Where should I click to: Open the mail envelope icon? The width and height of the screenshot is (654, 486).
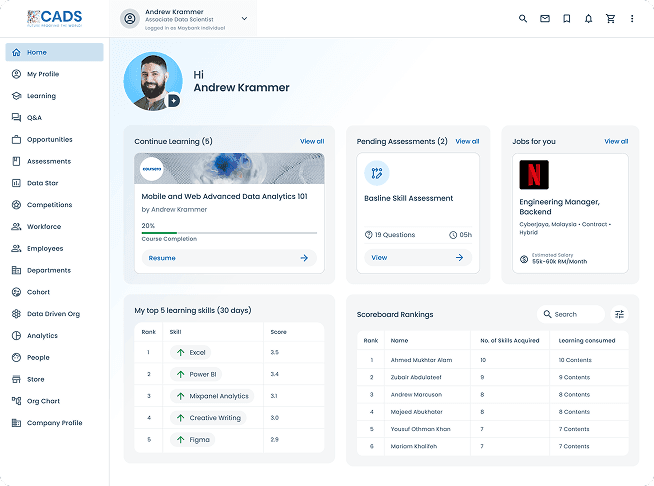click(544, 19)
